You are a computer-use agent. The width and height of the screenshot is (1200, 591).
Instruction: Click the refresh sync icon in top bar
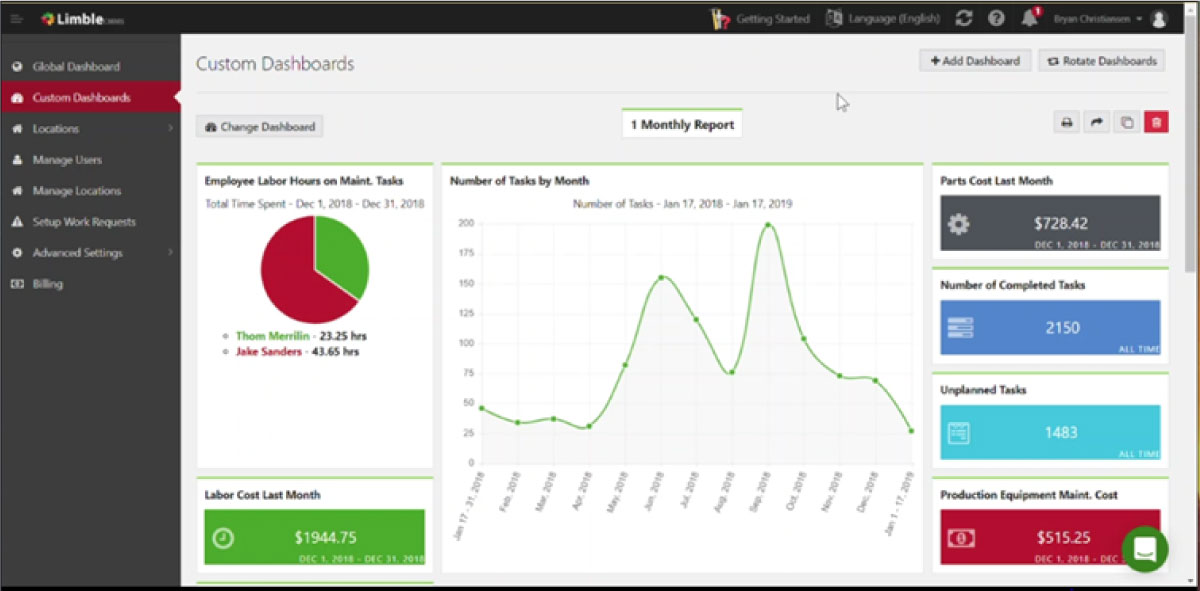click(964, 18)
